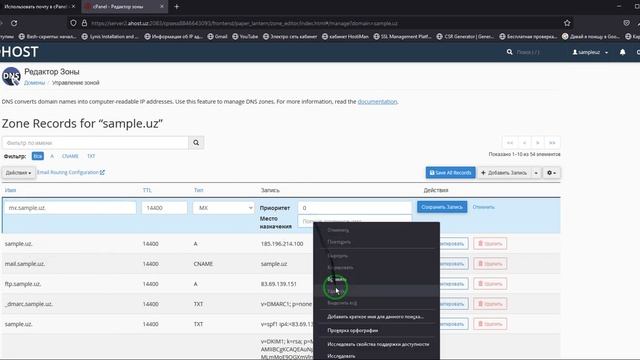Click the _dmarc.sample.uz. name cell
Viewport: 640px width, 360px height.
29,304
